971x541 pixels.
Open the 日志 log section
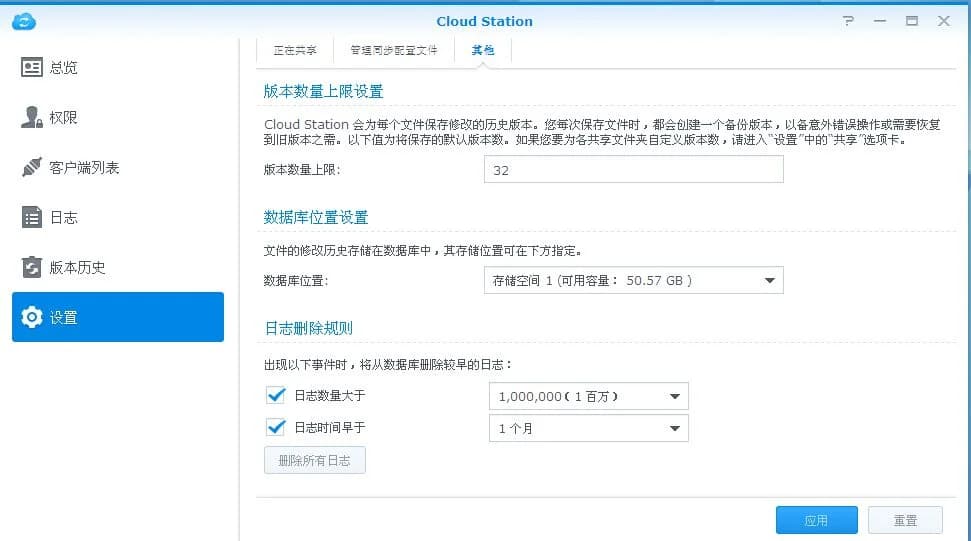pos(118,217)
